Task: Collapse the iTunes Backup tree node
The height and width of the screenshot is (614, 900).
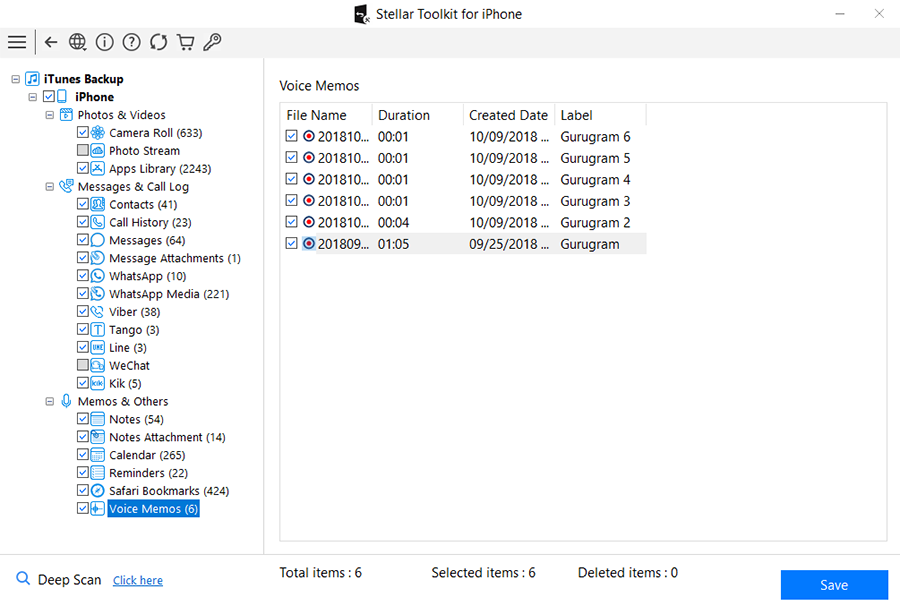Action: tap(15, 79)
